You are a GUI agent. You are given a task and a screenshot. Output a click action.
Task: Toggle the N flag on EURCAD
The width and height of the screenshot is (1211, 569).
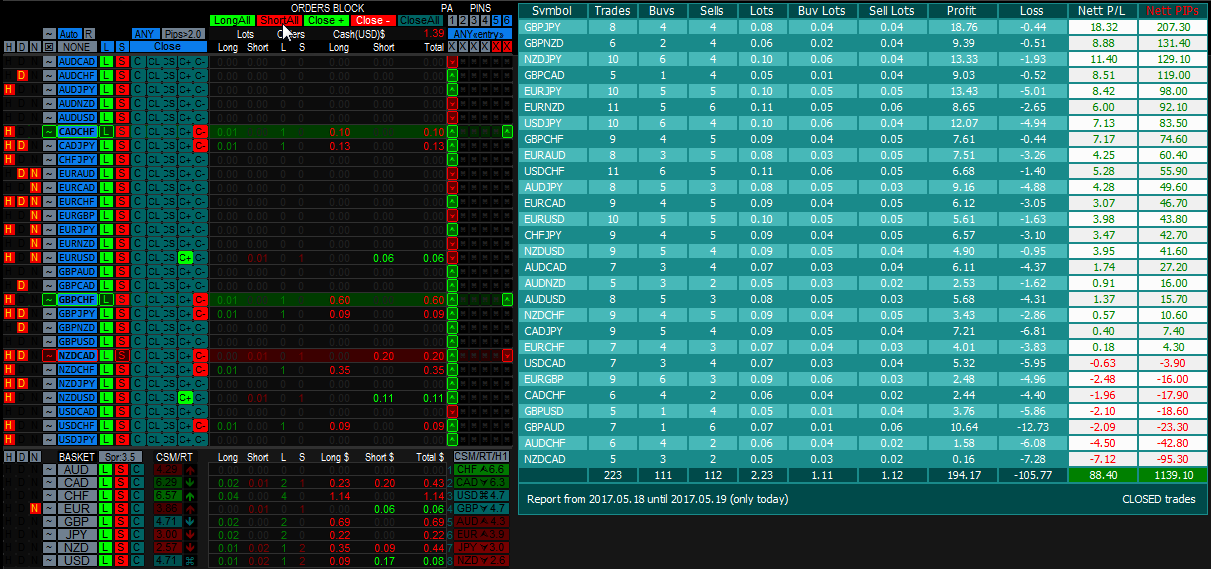point(36,187)
